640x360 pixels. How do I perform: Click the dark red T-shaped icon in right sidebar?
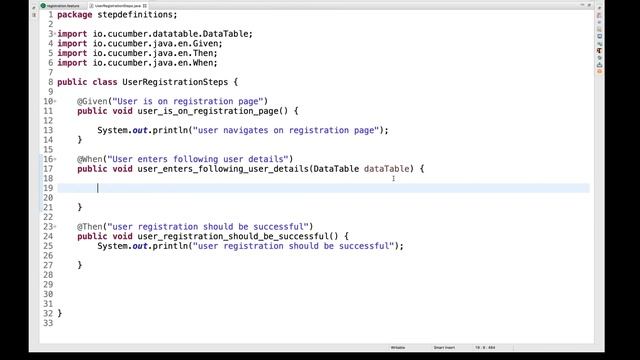click(599, 51)
